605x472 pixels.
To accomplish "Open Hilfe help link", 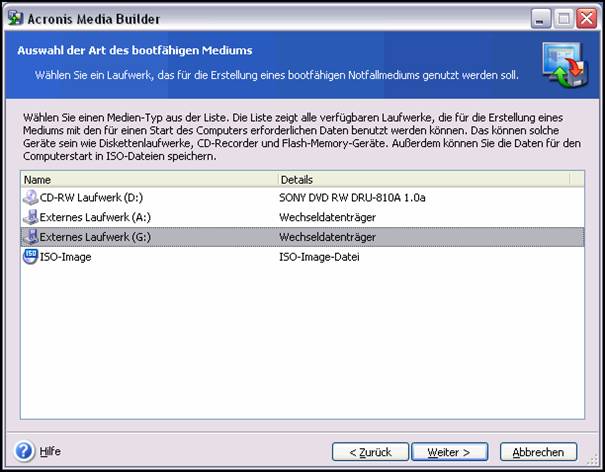I will point(50,451).
